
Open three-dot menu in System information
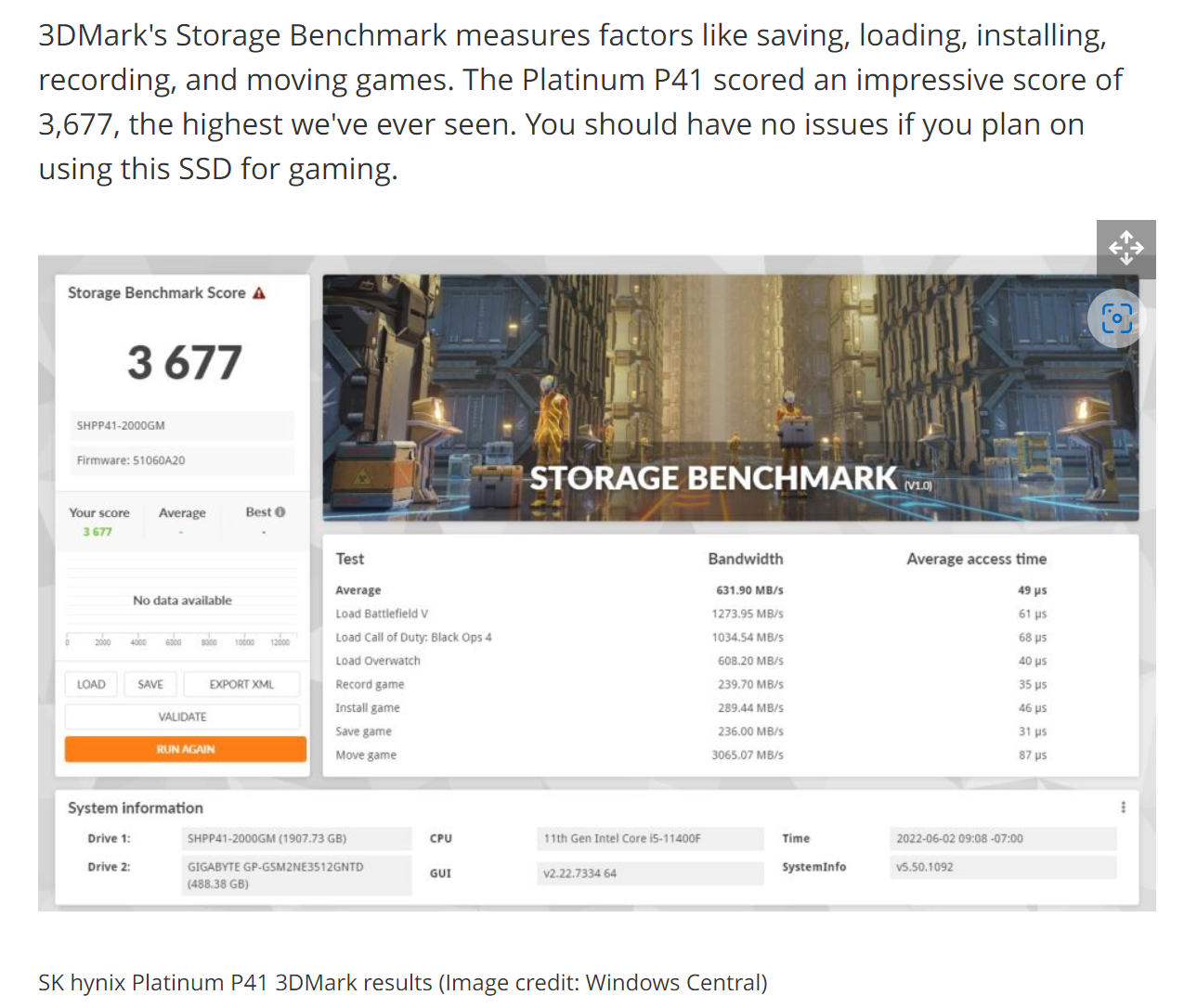[x=1123, y=808]
